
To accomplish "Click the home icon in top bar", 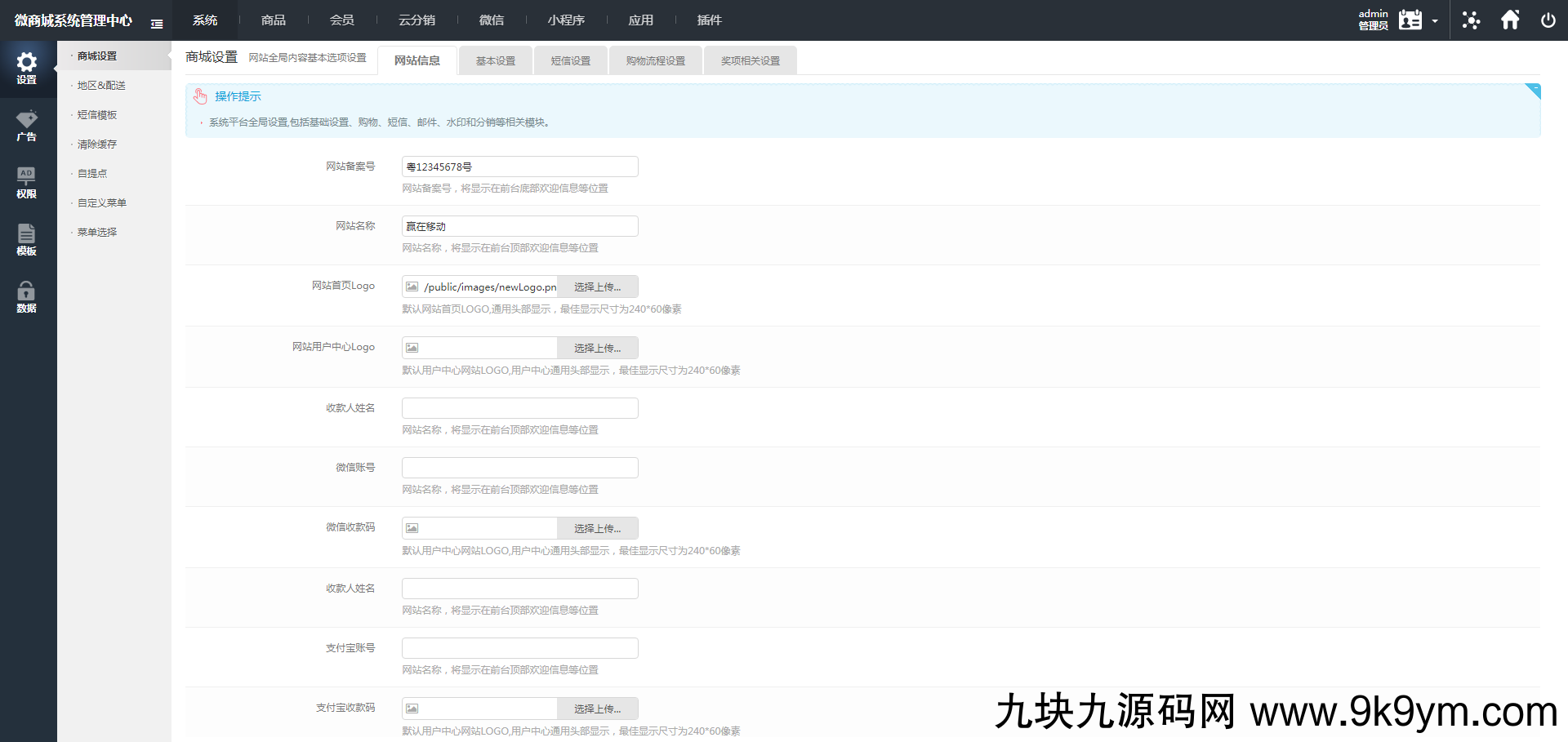I will tap(1510, 20).
